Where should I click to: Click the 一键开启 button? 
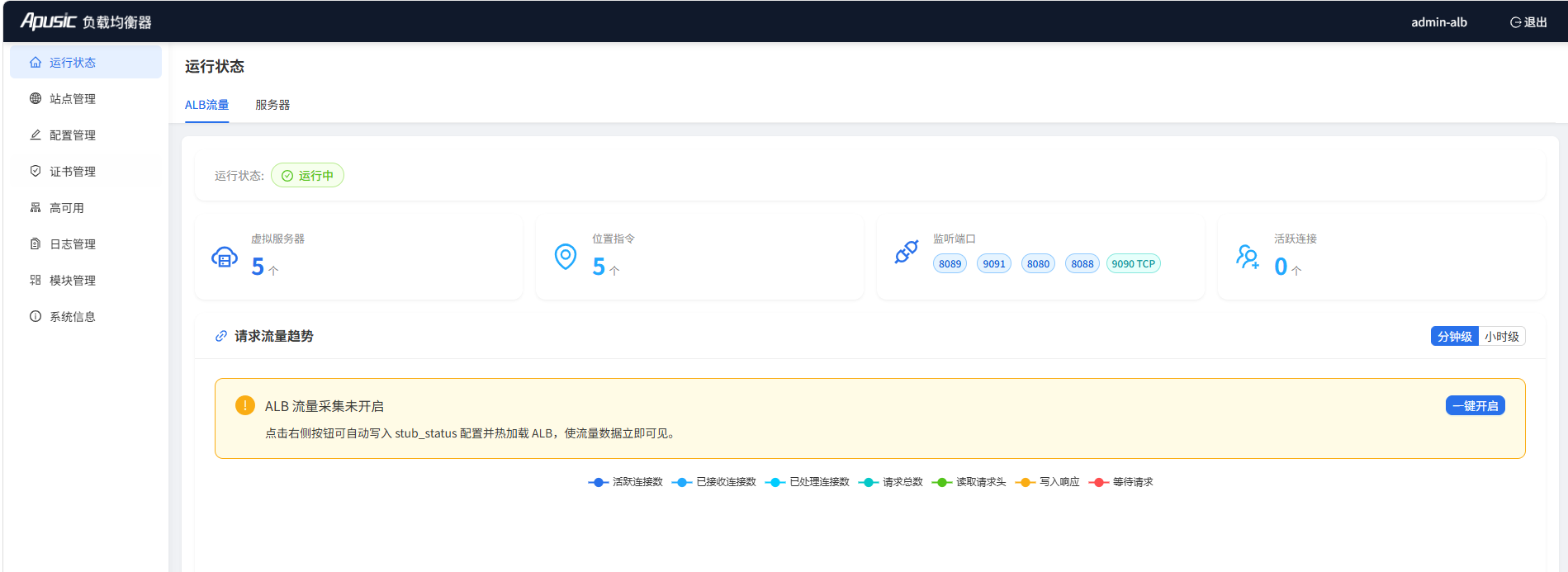pos(1476,406)
